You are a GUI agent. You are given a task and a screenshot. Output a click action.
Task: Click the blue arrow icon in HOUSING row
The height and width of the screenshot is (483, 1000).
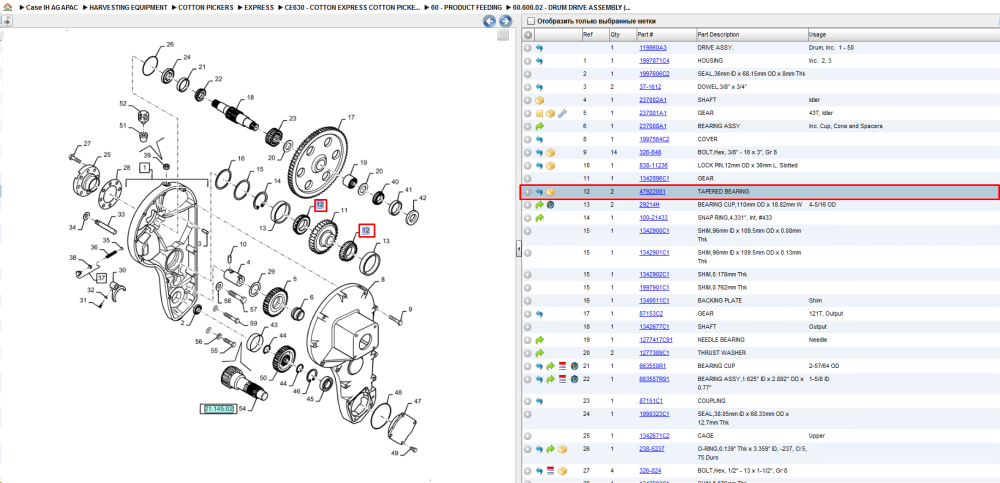[539, 61]
